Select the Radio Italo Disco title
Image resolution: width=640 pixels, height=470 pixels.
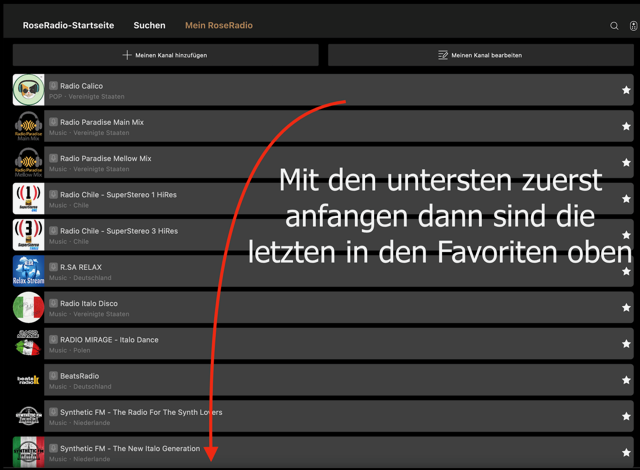coord(89,304)
